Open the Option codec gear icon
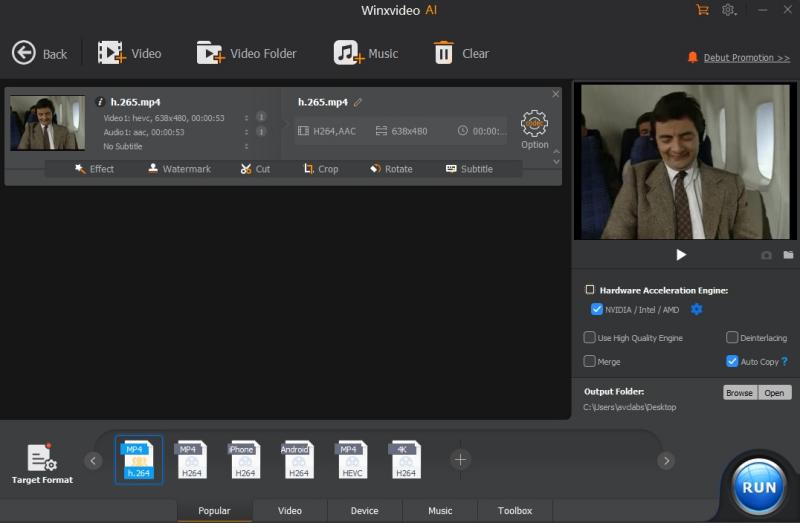The image size is (800, 523). (x=535, y=124)
